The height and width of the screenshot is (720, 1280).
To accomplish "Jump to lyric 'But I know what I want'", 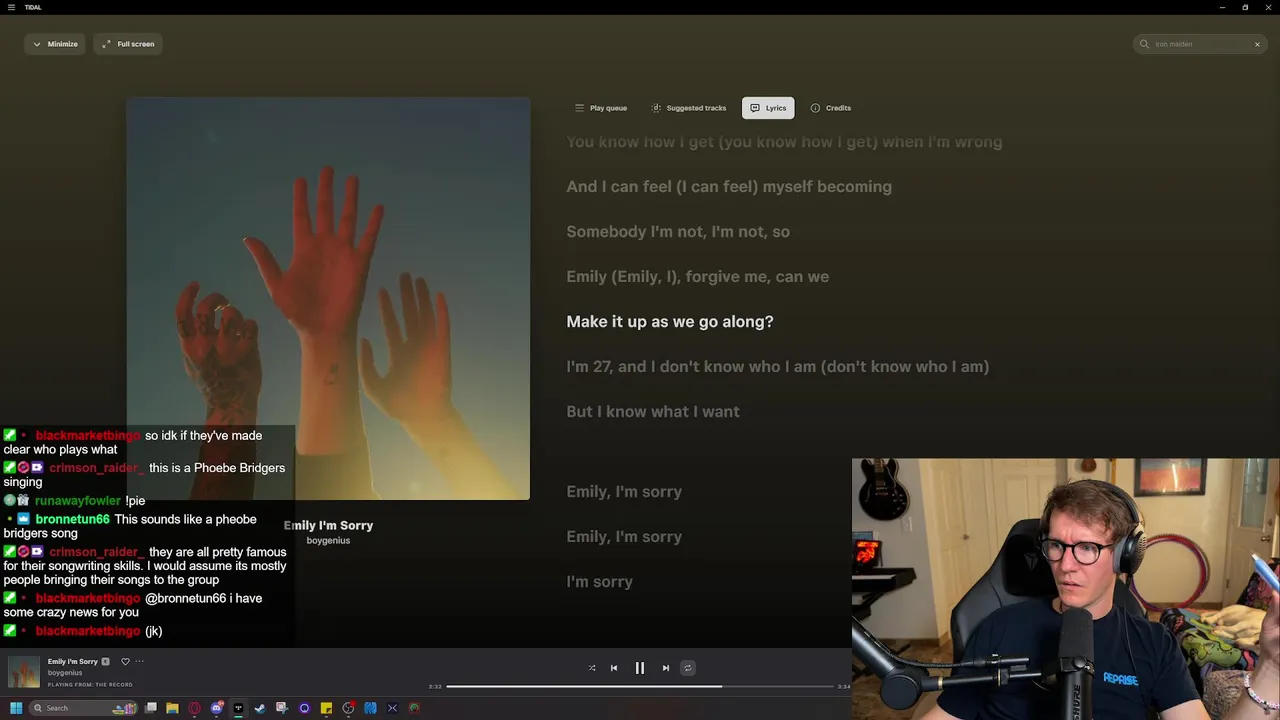I will [653, 411].
